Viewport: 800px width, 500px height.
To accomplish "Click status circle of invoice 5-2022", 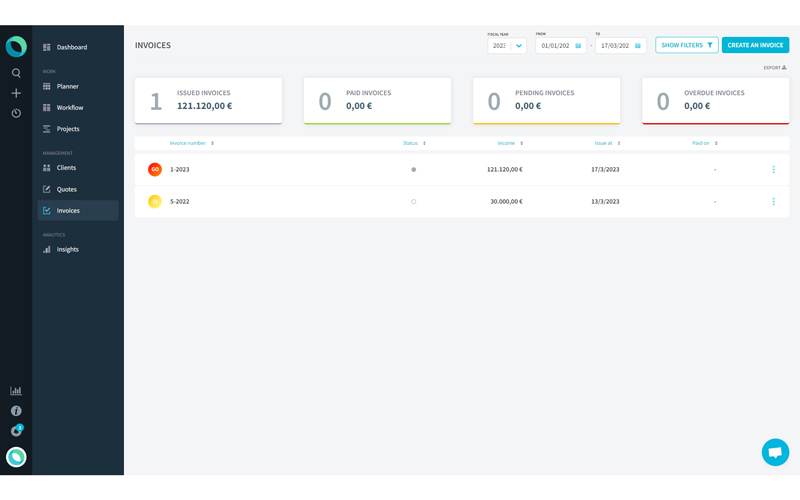I will [413, 202].
